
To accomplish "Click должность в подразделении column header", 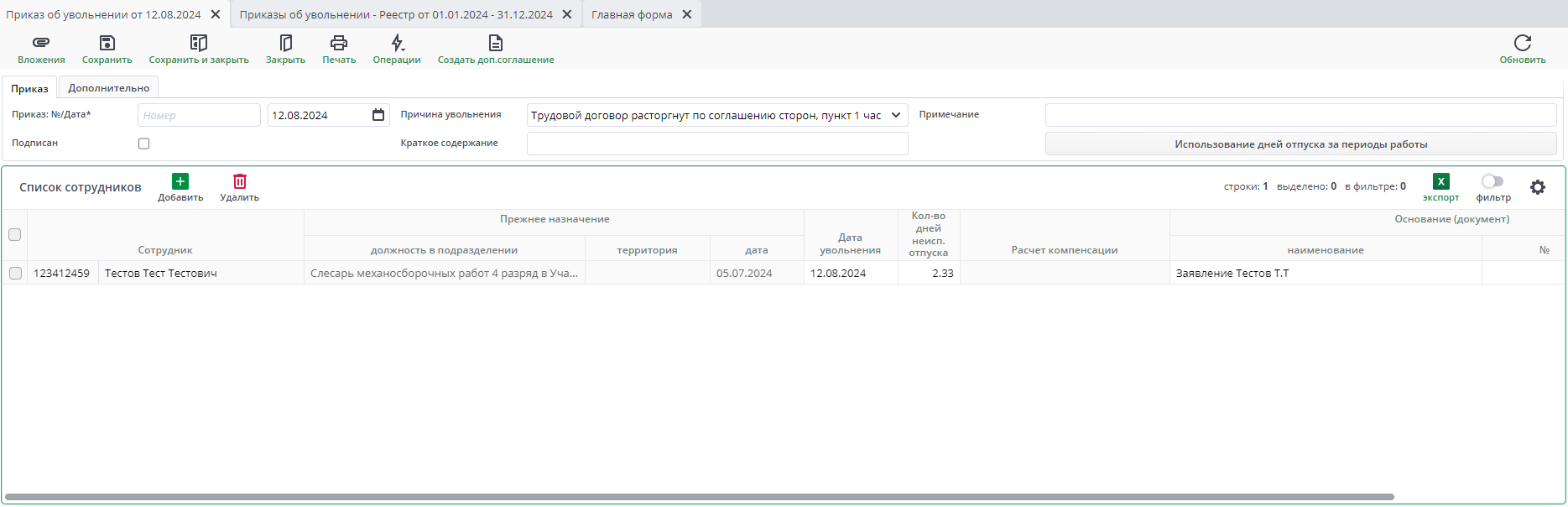I will [x=444, y=250].
